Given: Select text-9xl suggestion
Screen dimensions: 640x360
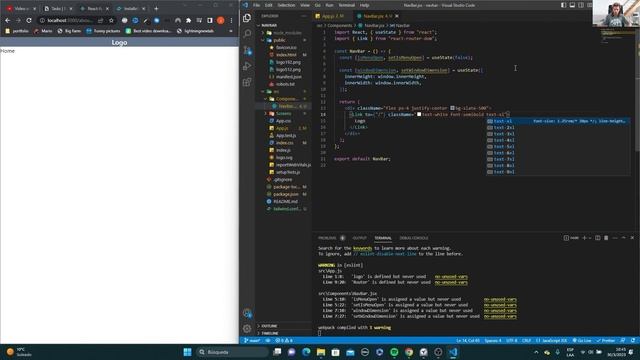Looking at the screenshot, I should (x=504, y=172).
